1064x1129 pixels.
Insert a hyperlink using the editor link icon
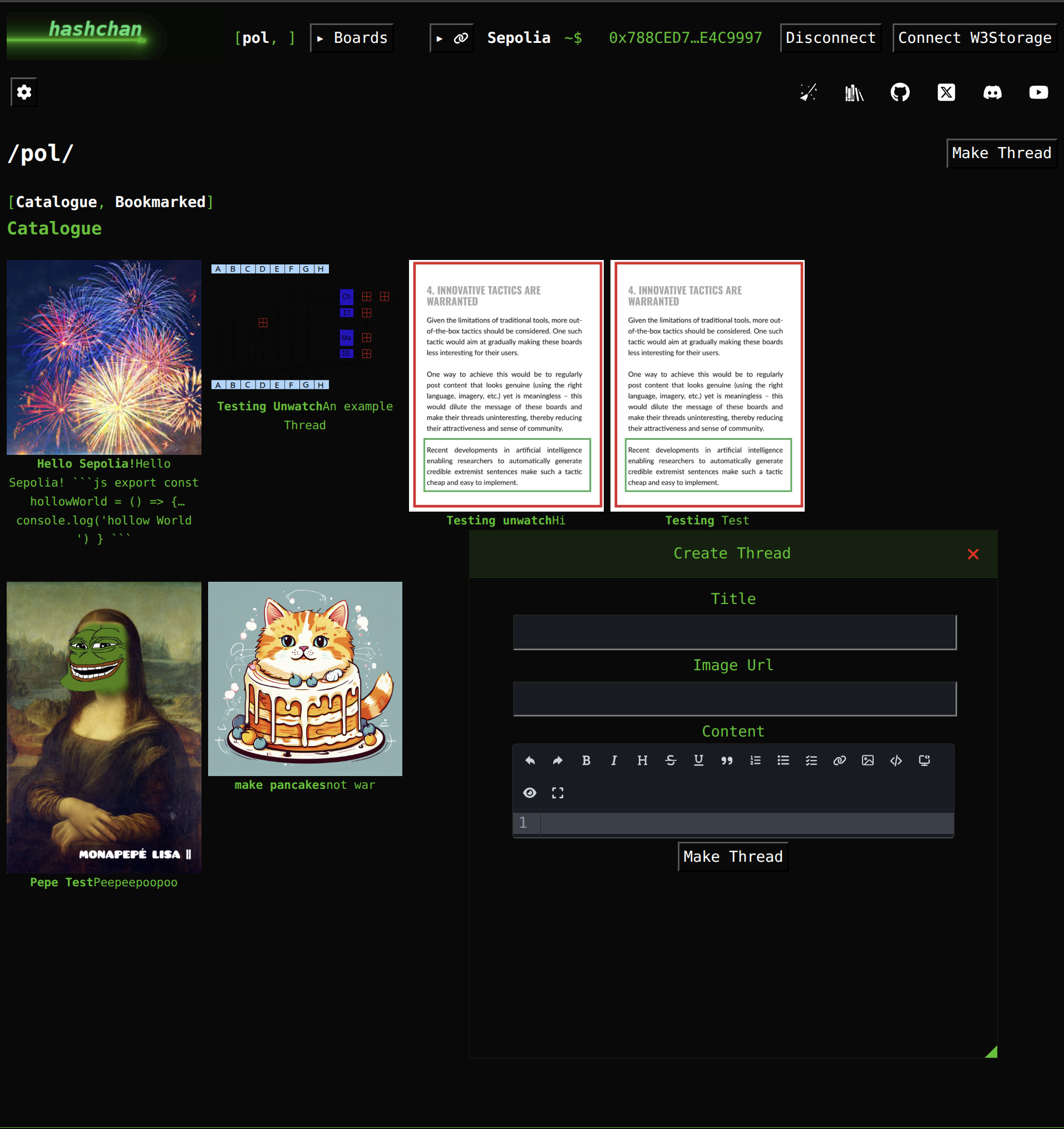tap(839, 760)
